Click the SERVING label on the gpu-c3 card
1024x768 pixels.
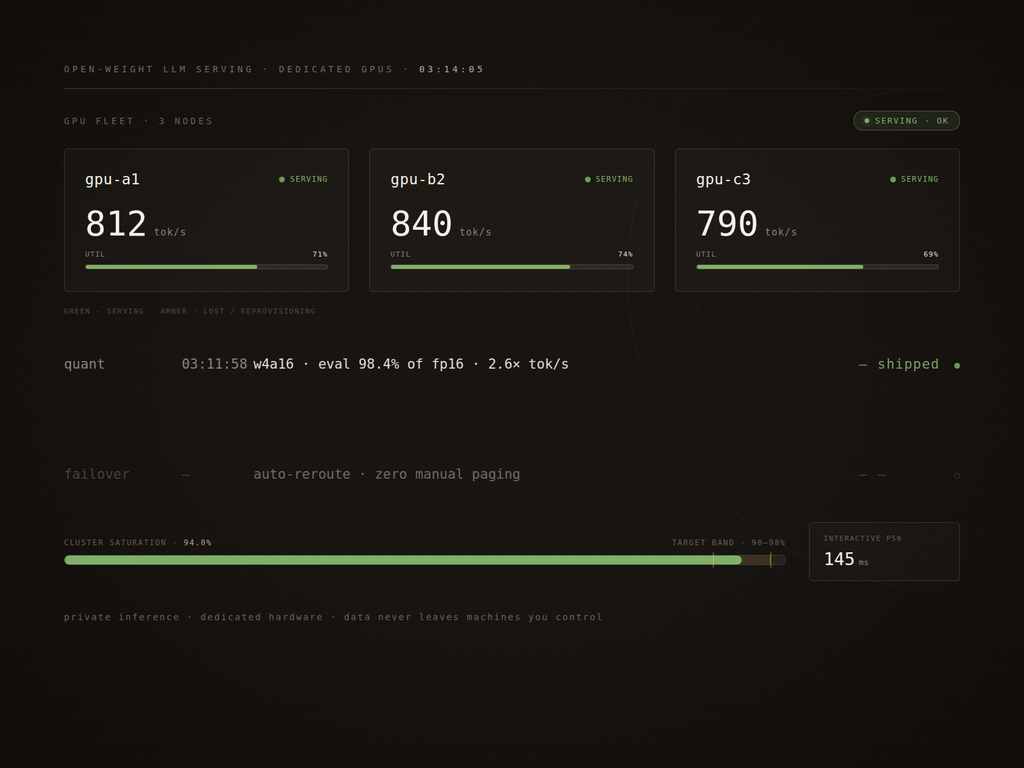coord(920,179)
